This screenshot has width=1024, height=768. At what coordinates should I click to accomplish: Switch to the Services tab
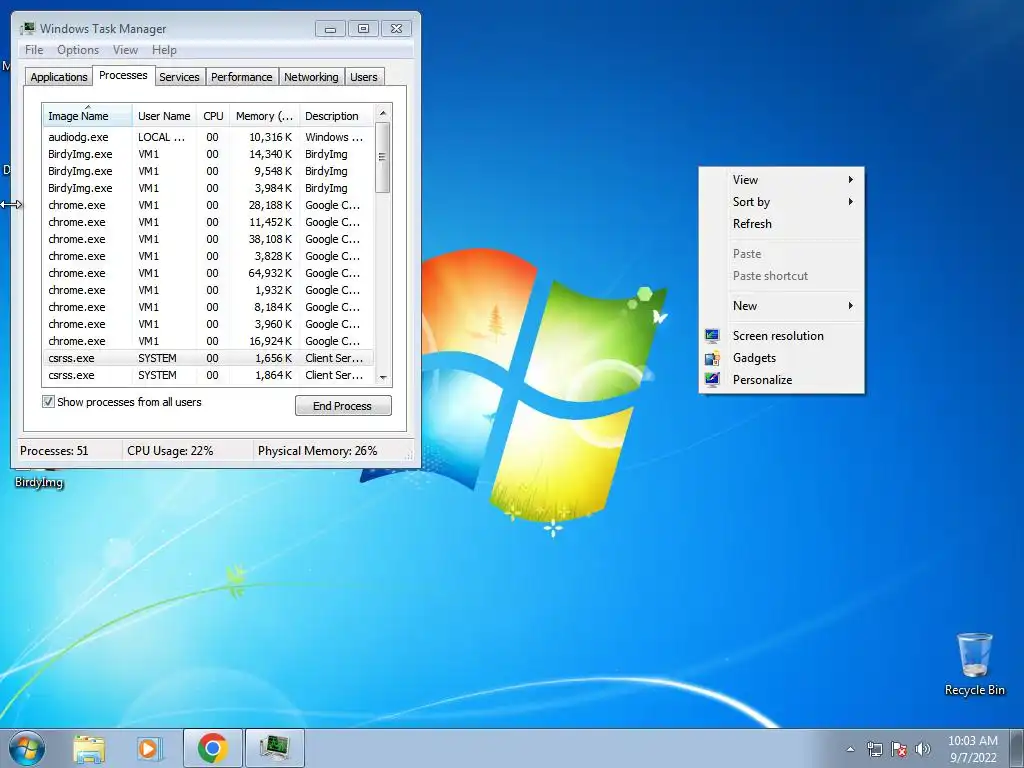(x=179, y=77)
